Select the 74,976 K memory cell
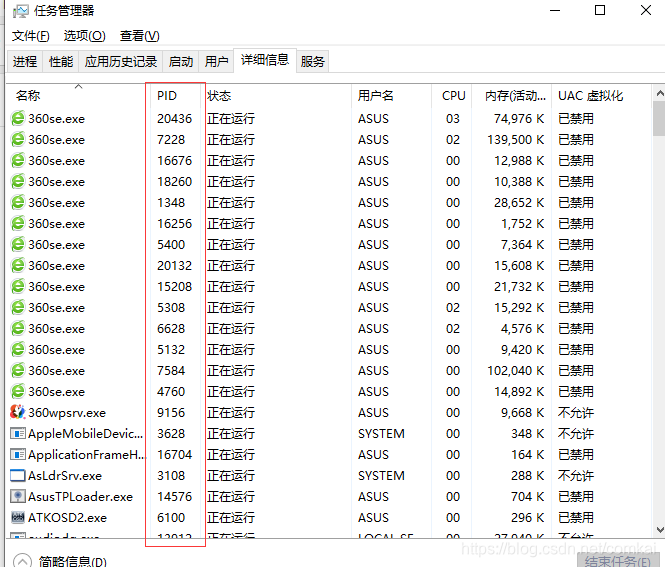 tap(519, 118)
